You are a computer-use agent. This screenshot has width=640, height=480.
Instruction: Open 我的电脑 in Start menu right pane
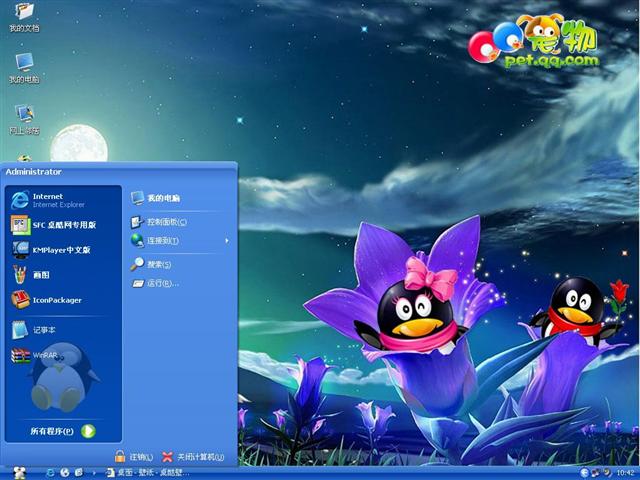click(180, 198)
